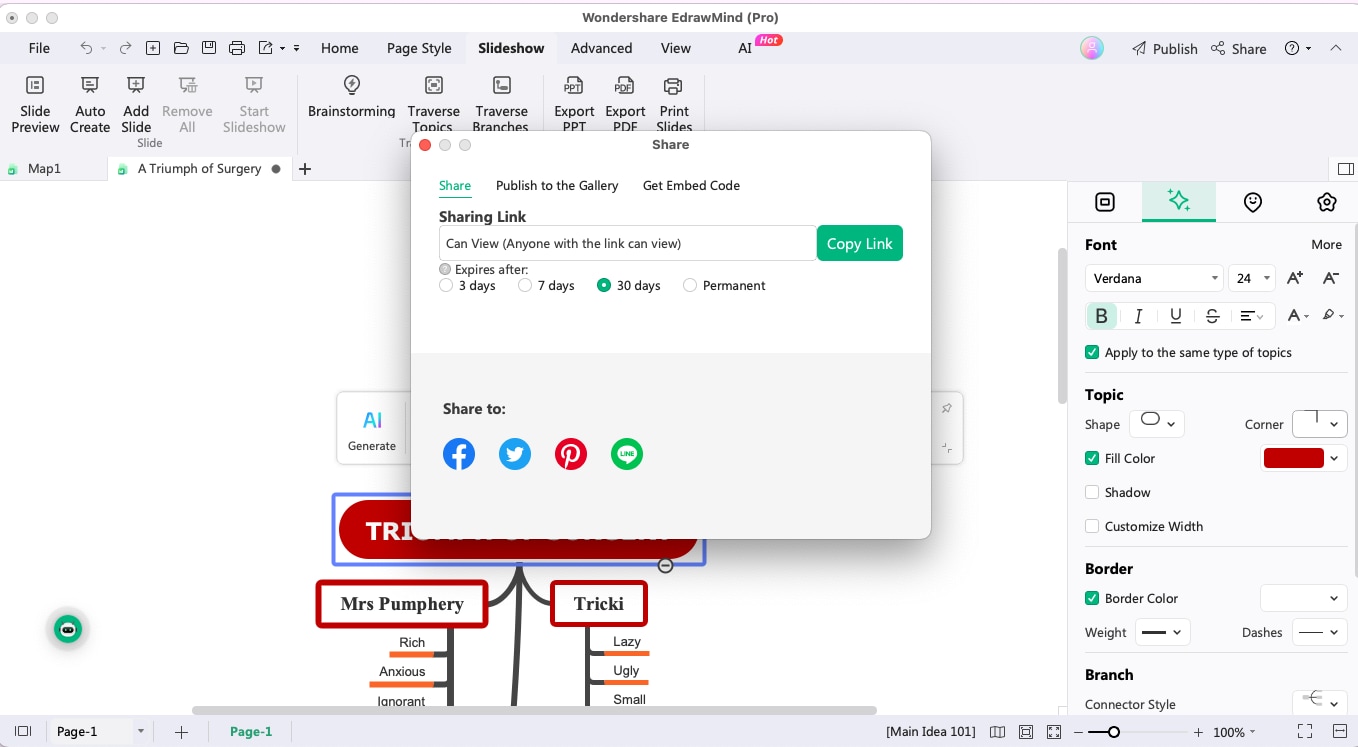Enable the Shadow checkbox
1358x747 pixels.
point(1092,492)
